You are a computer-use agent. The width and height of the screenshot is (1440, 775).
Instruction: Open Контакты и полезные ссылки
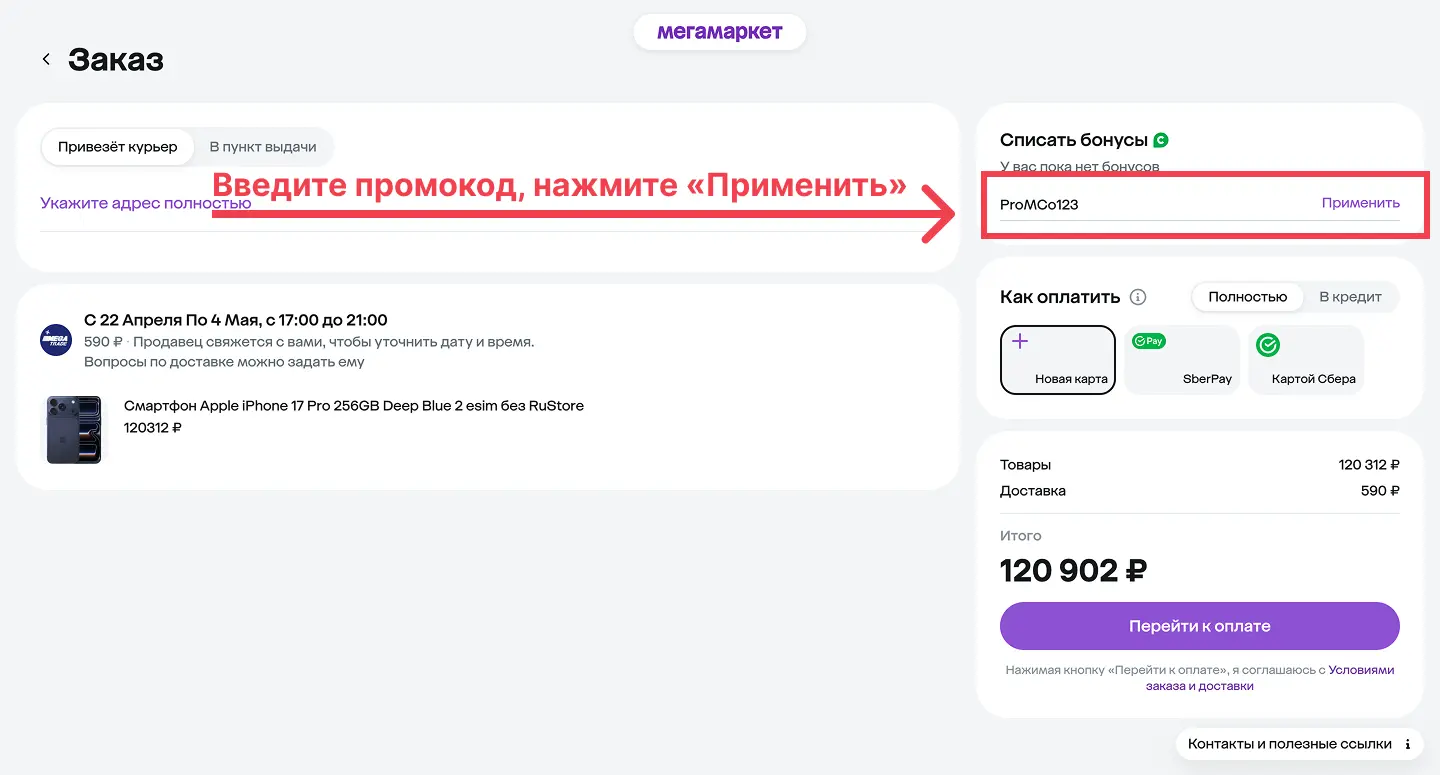[1299, 744]
